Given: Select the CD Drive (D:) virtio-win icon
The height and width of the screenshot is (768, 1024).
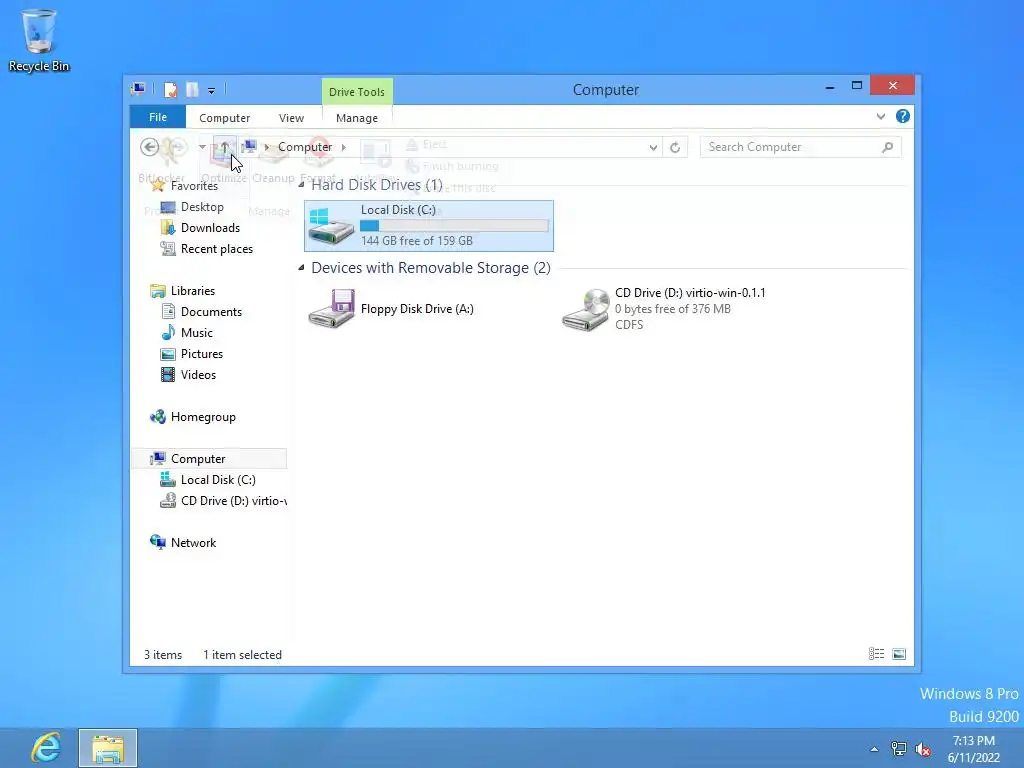Looking at the screenshot, I should point(586,310).
